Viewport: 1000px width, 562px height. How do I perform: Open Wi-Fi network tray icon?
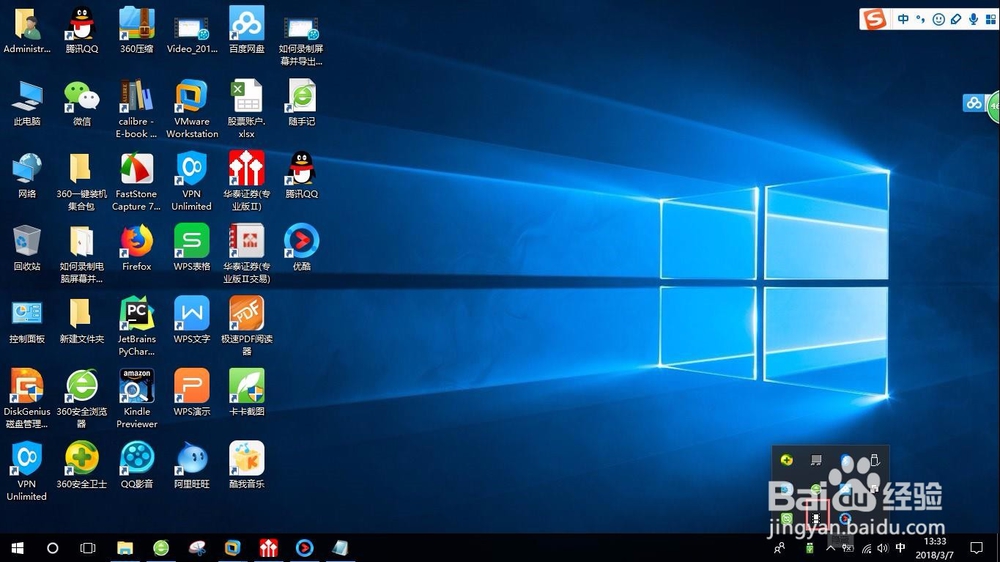click(866, 548)
